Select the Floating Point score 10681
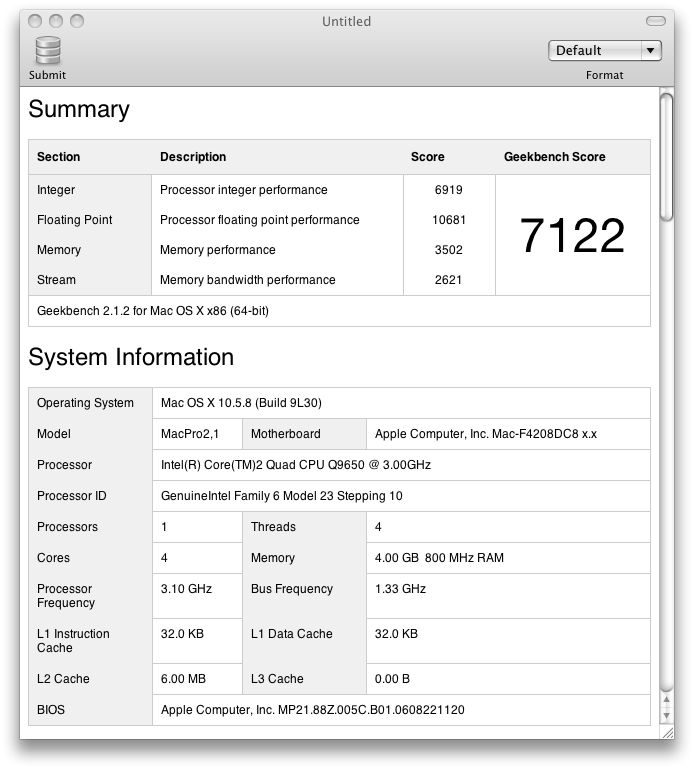Screen dimensions: 694x769 (448, 220)
